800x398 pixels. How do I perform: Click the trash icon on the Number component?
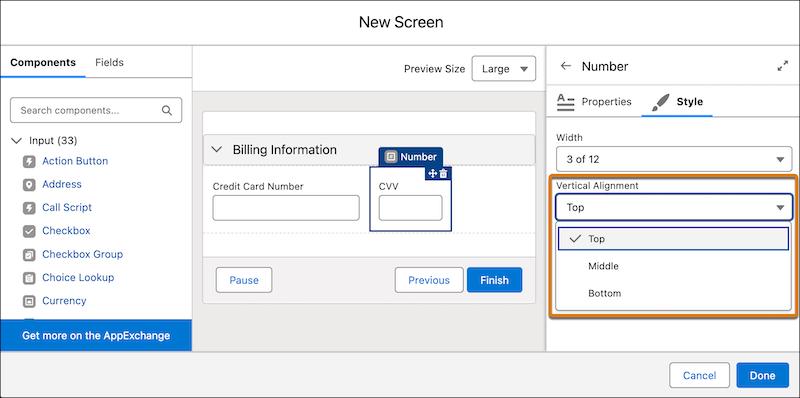[444, 173]
